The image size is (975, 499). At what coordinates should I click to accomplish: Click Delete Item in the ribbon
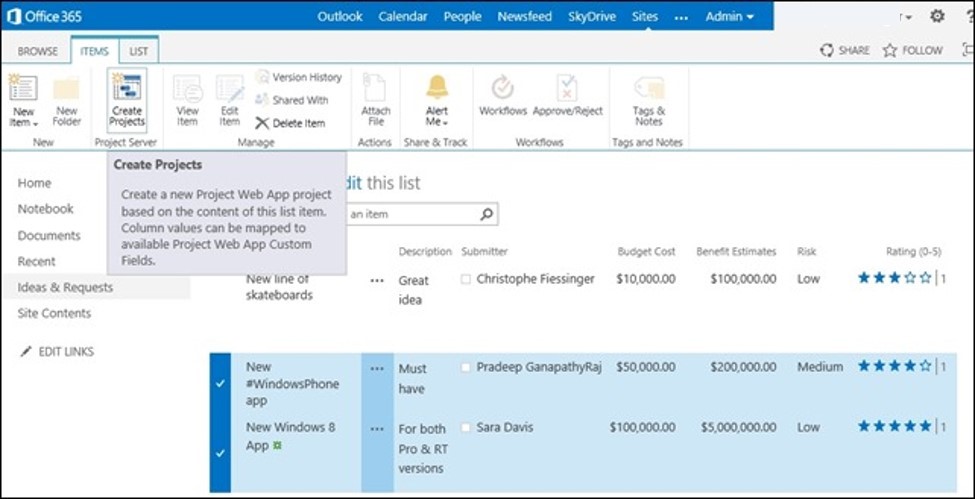click(290, 123)
